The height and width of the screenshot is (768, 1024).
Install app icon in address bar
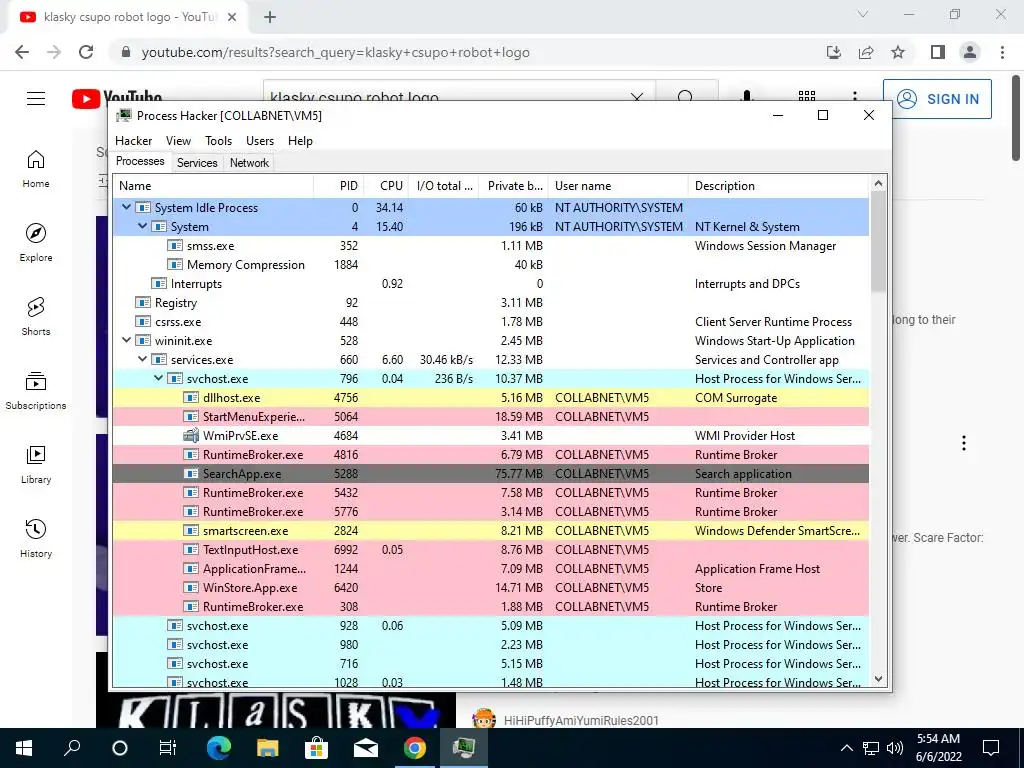coord(834,52)
